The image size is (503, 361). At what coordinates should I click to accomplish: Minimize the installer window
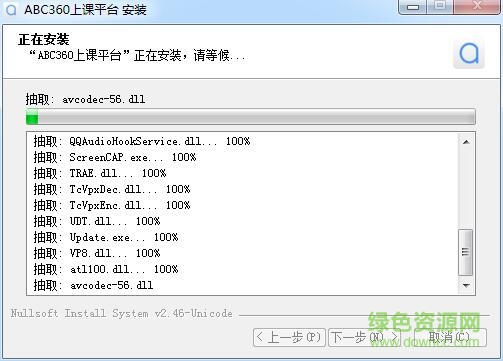click(413, 6)
